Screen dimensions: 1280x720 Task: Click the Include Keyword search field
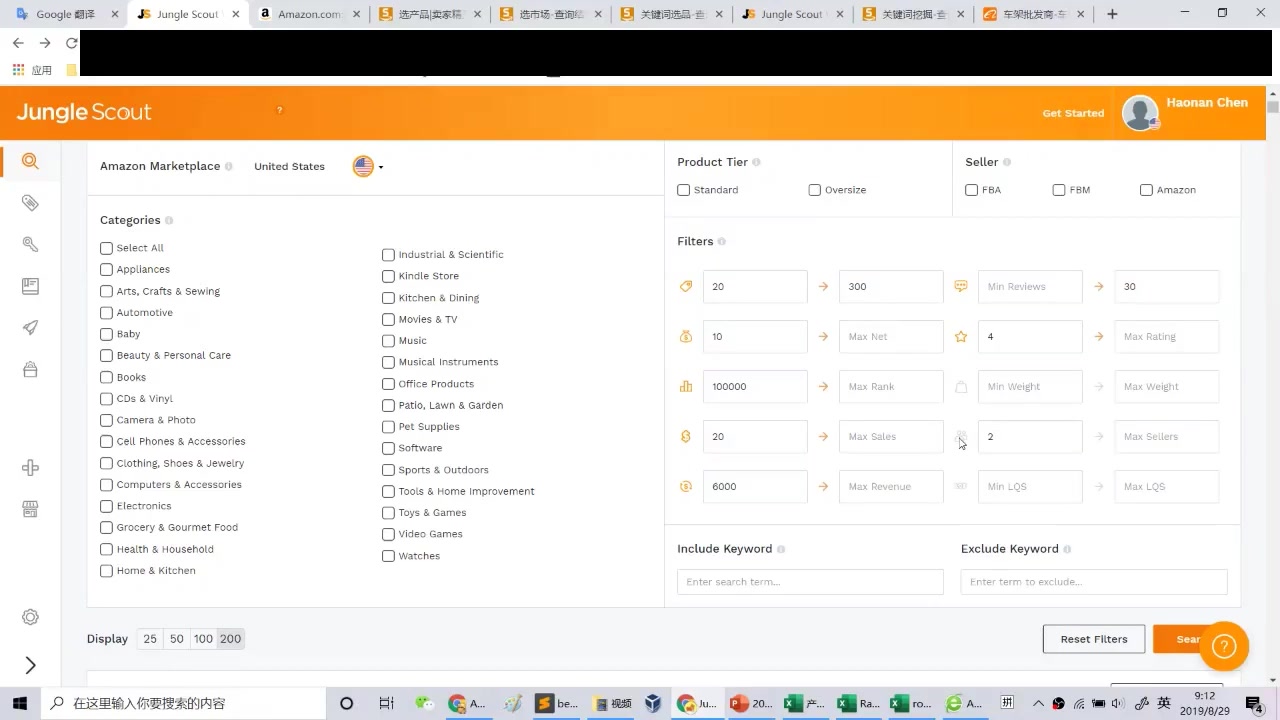click(x=810, y=582)
